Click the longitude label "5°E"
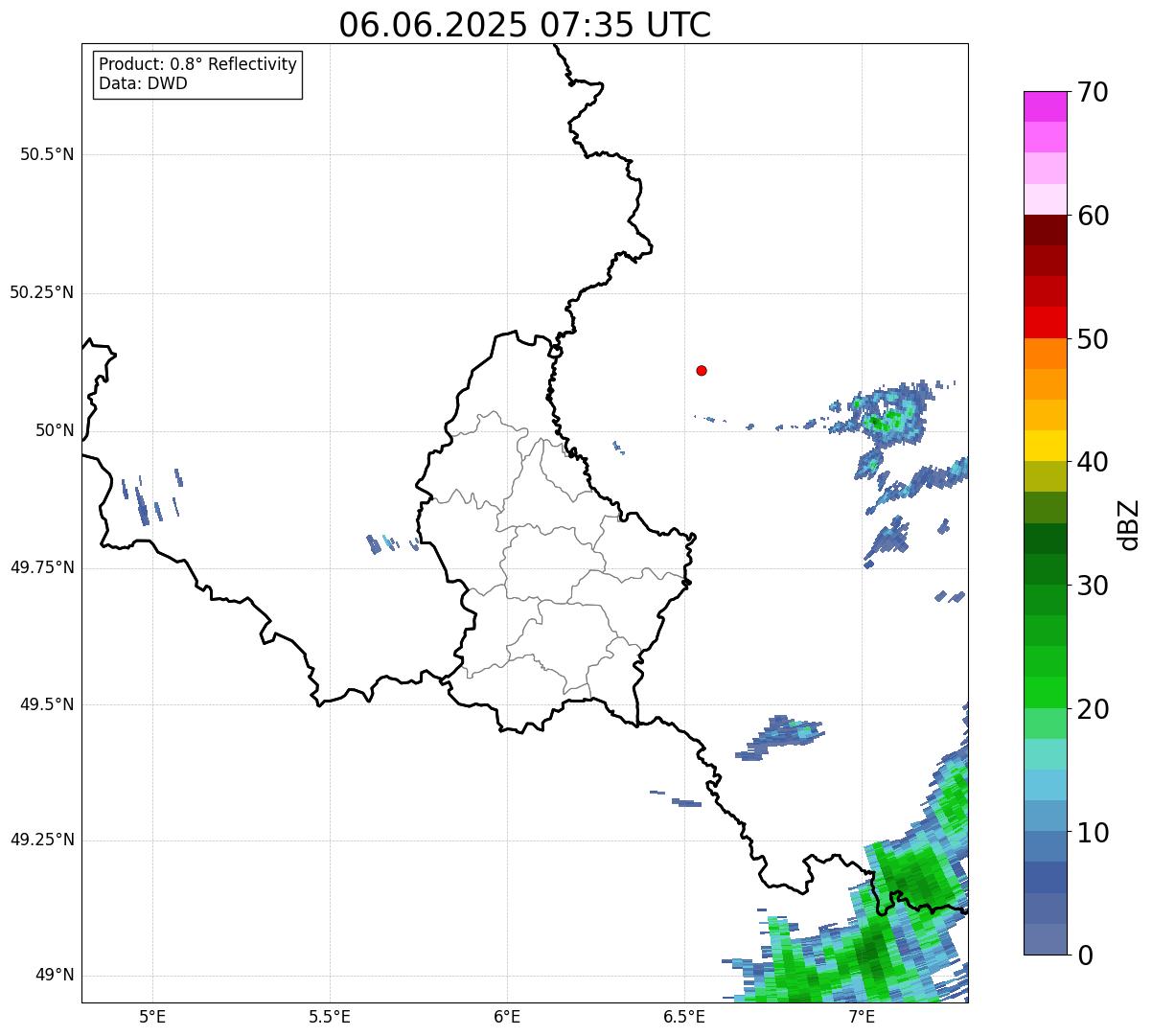The width and height of the screenshot is (1152, 1036). (152, 1017)
